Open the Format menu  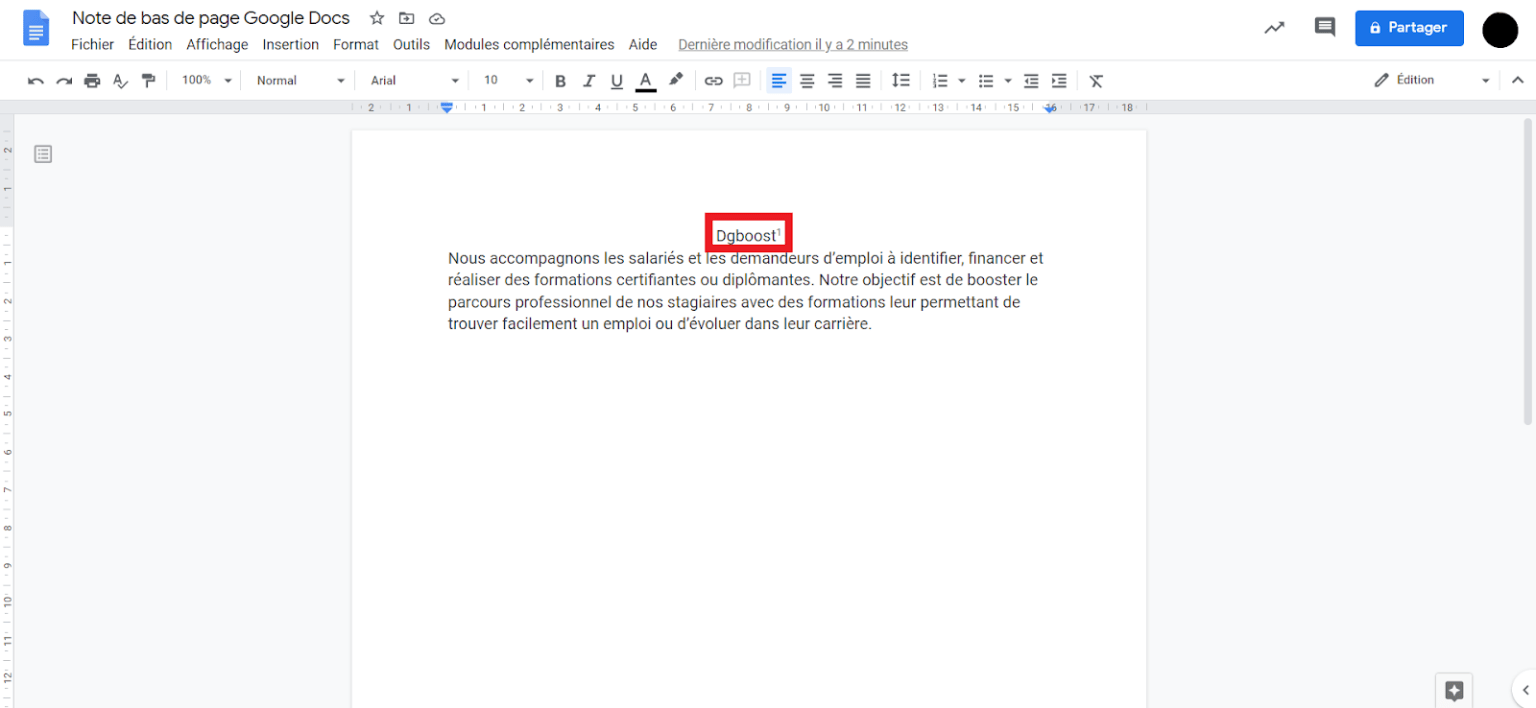[356, 44]
